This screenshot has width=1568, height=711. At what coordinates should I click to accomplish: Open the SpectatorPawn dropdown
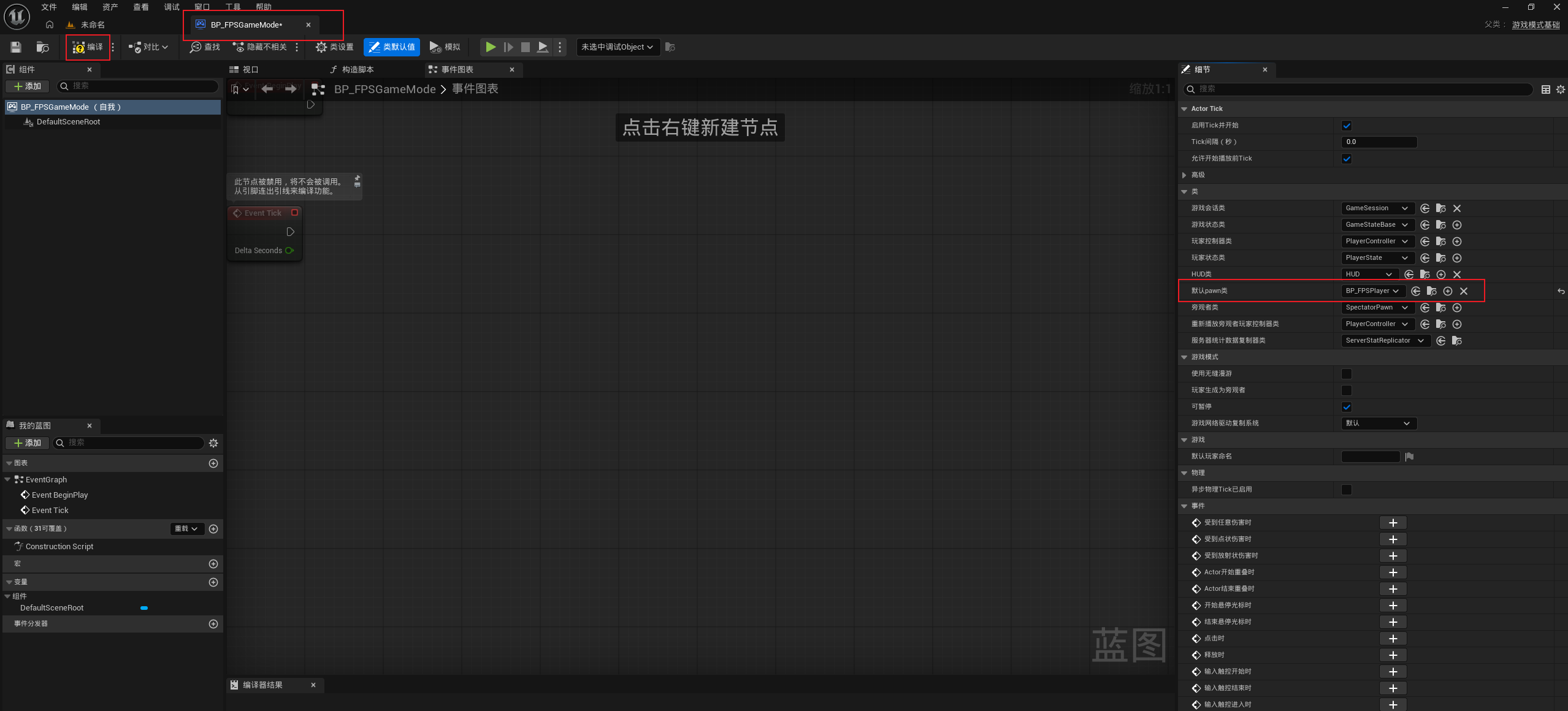pos(1378,308)
